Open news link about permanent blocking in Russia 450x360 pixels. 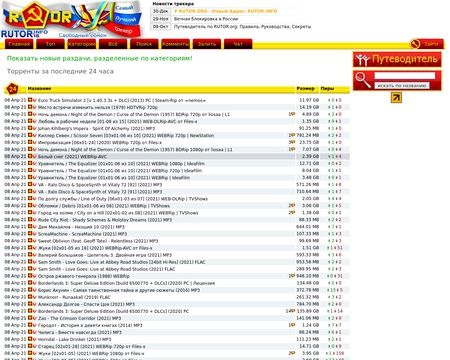(x=206, y=19)
